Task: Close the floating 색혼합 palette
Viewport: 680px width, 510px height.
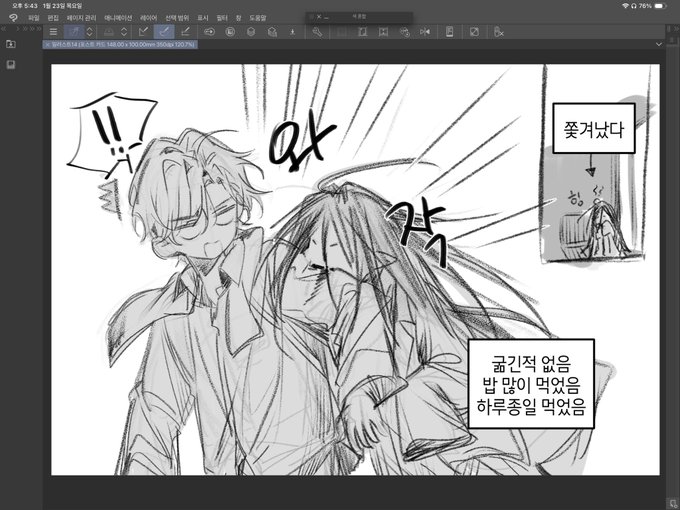Action: pos(319,16)
